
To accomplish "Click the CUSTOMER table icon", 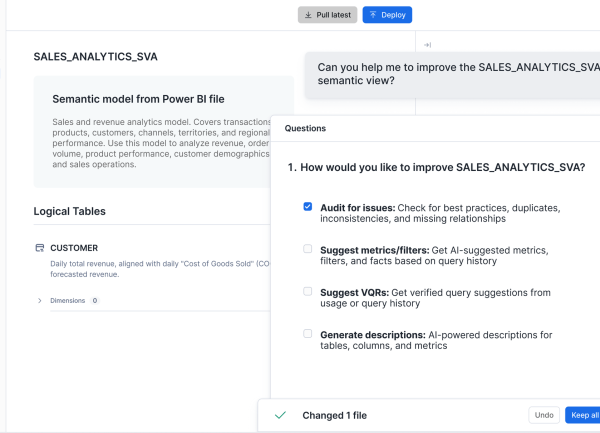I will click(40, 248).
